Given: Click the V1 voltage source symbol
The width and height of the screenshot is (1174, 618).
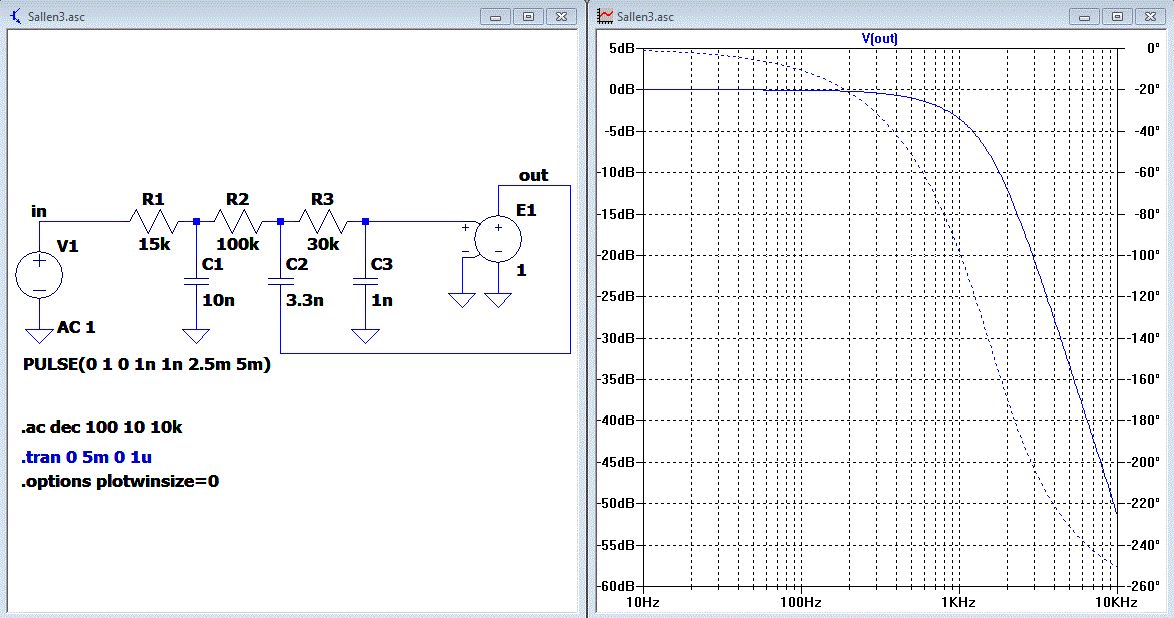Looking at the screenshot, I should tap(39, 275).
